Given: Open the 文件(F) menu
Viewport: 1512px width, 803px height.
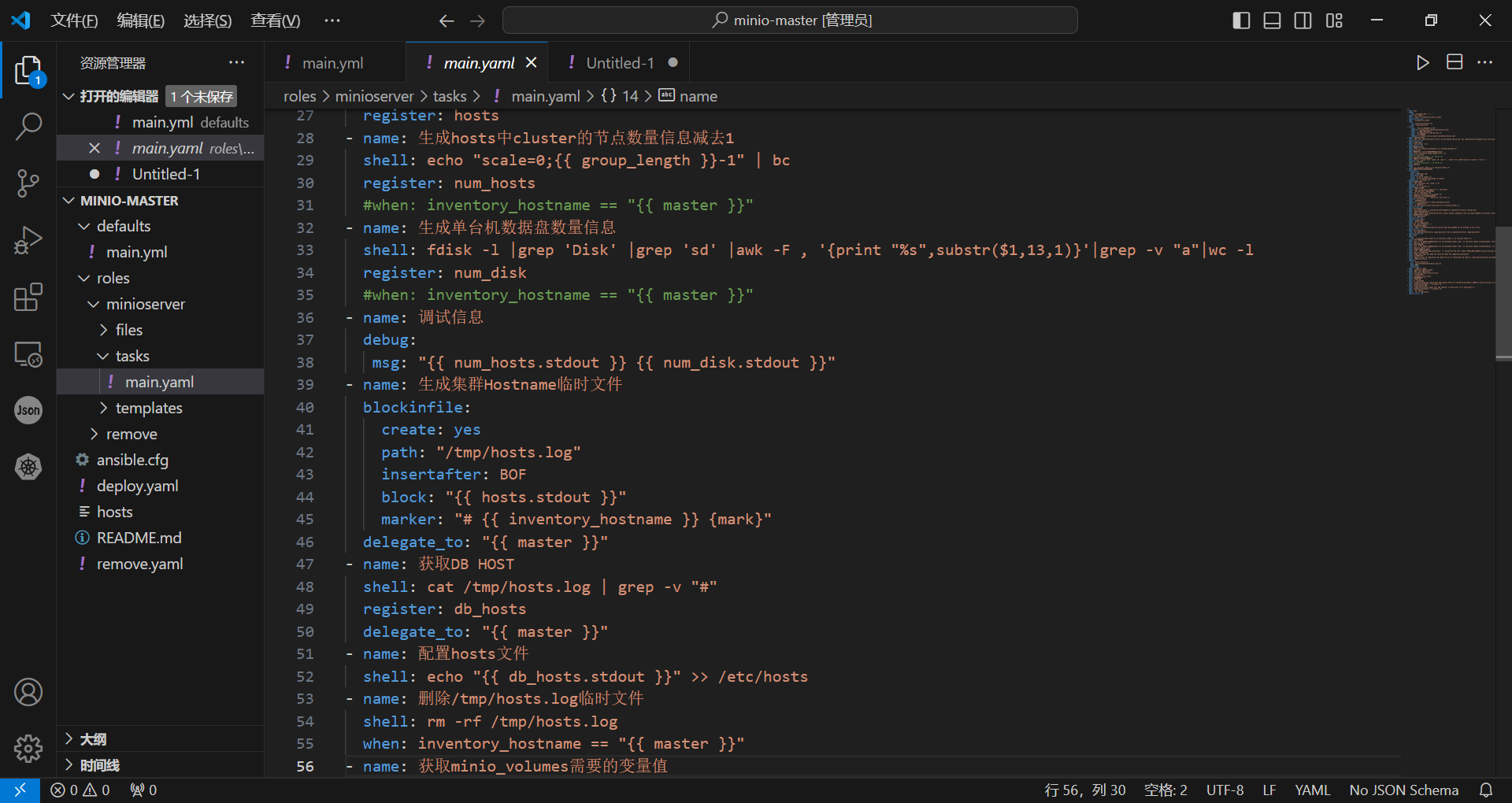Looking at the screenshot, I should click(x=74, y=20).
